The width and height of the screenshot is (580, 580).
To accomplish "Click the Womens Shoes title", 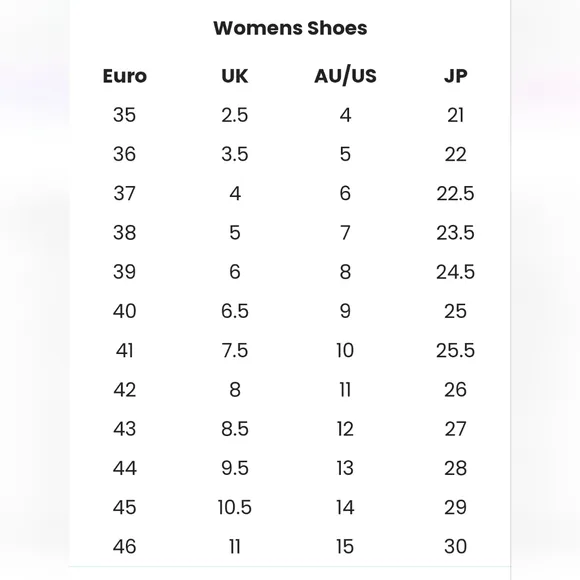I will 290,28.
